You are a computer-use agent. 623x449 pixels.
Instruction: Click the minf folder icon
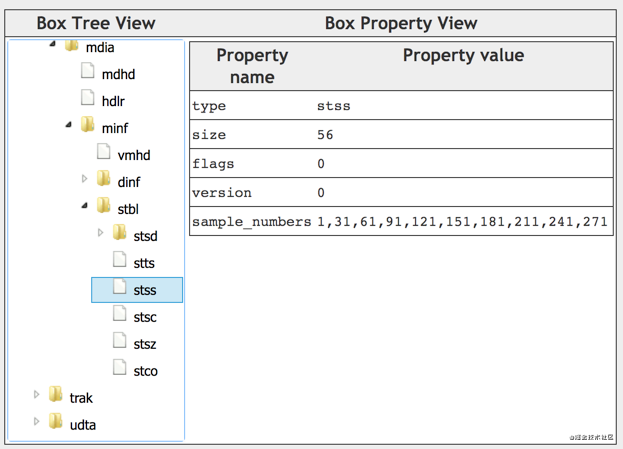click(87, 124)
